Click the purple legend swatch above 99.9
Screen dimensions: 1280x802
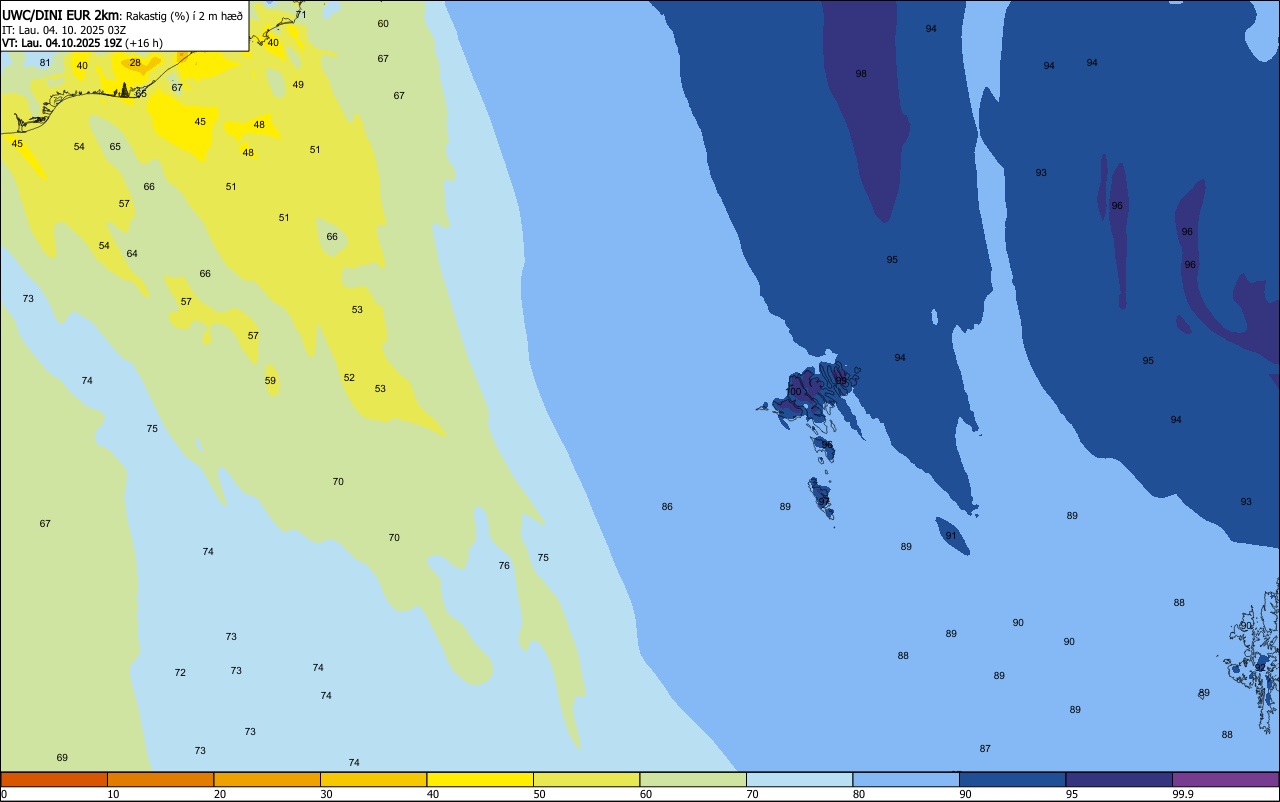coord(1225,779)
